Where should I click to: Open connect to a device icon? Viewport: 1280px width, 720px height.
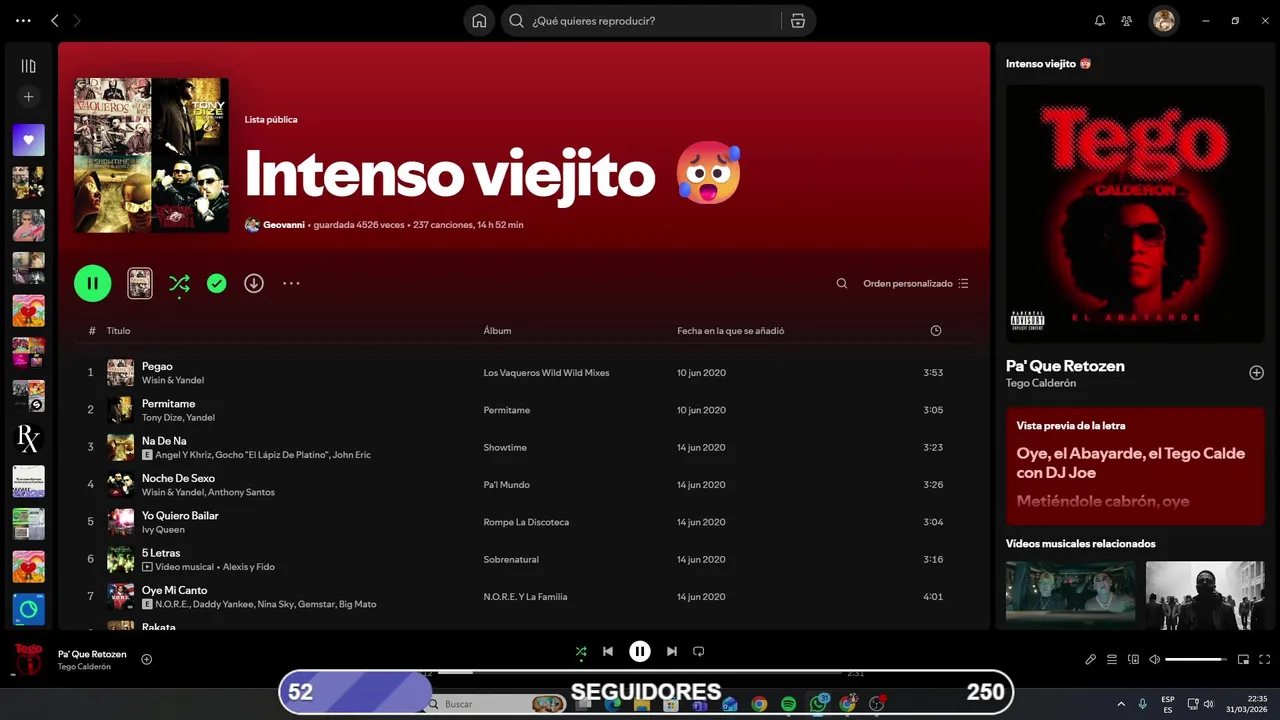[x=1133, y=660]
